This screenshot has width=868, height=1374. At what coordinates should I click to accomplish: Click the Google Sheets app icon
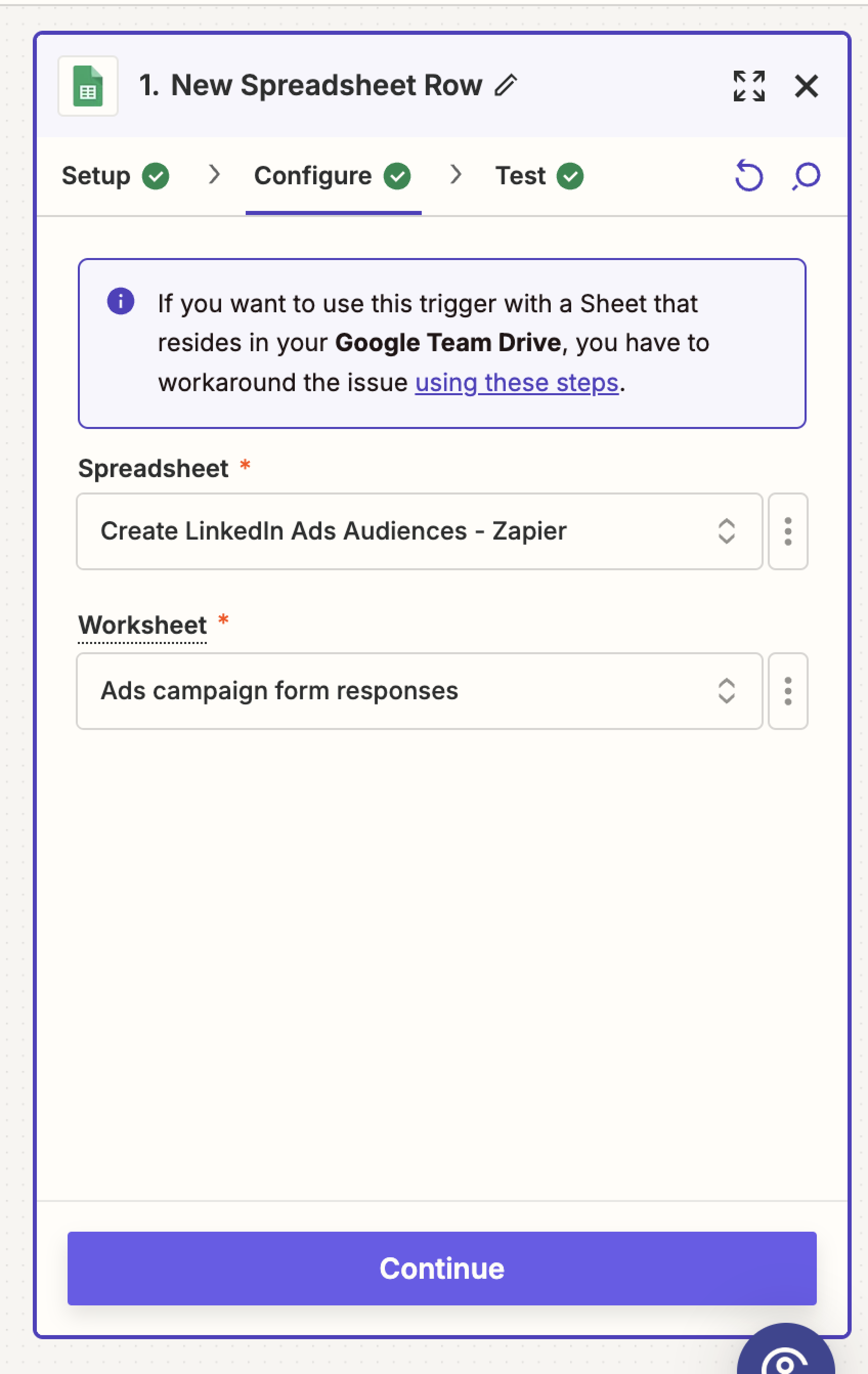(88, 86)
